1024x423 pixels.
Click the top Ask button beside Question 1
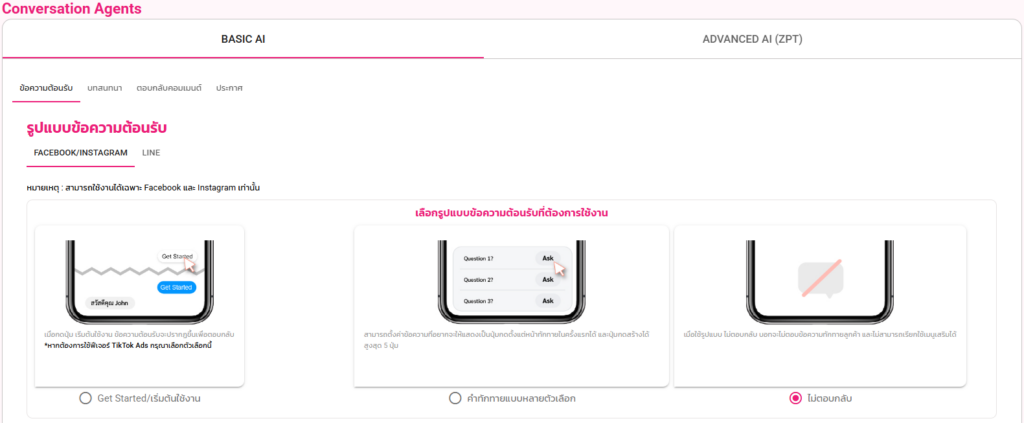coord(547,258)
